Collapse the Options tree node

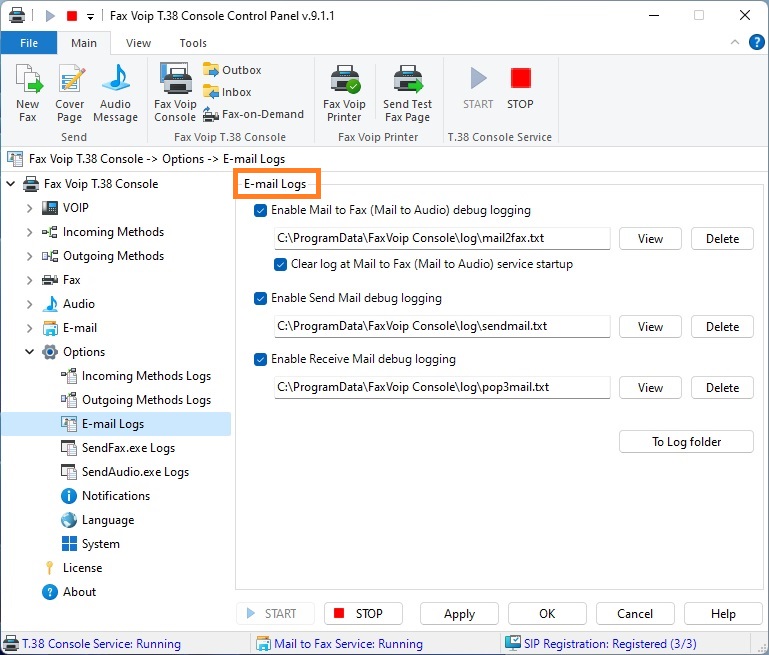point(29,352)
